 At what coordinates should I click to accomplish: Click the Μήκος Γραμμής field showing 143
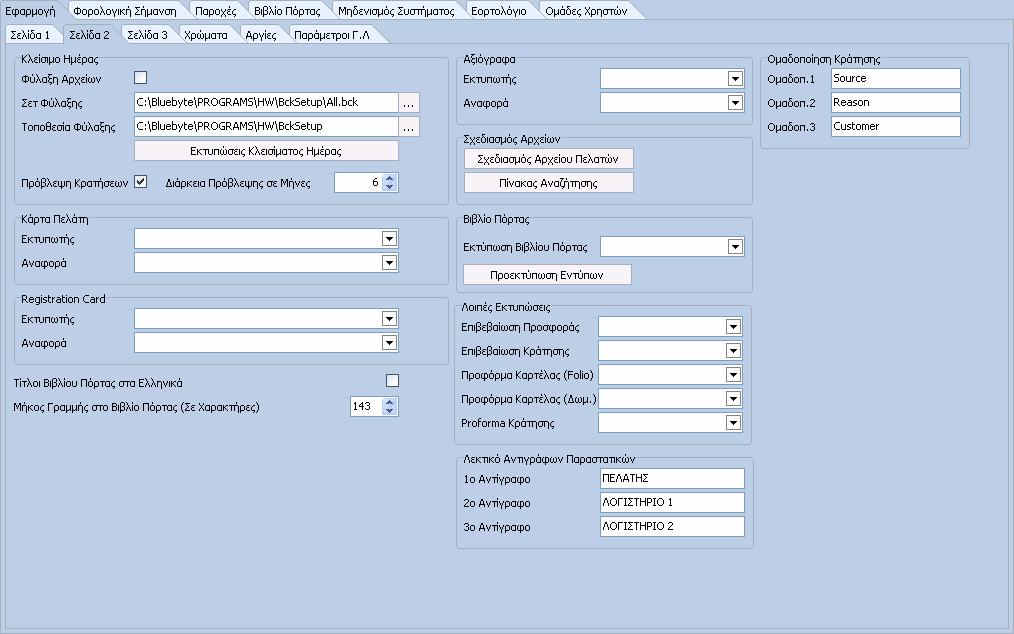367,406
